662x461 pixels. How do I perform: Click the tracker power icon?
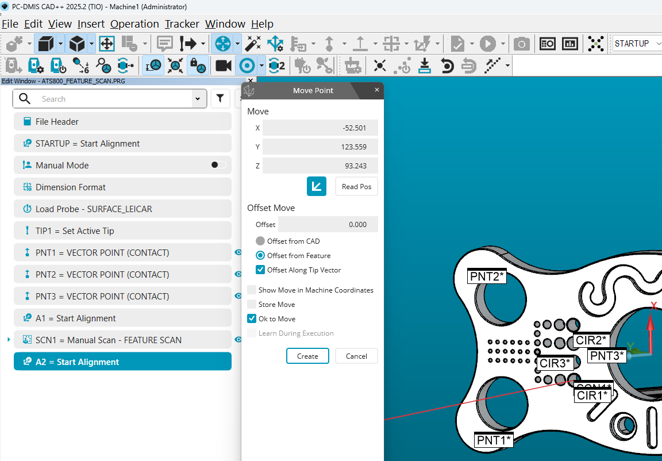[58, 65]
